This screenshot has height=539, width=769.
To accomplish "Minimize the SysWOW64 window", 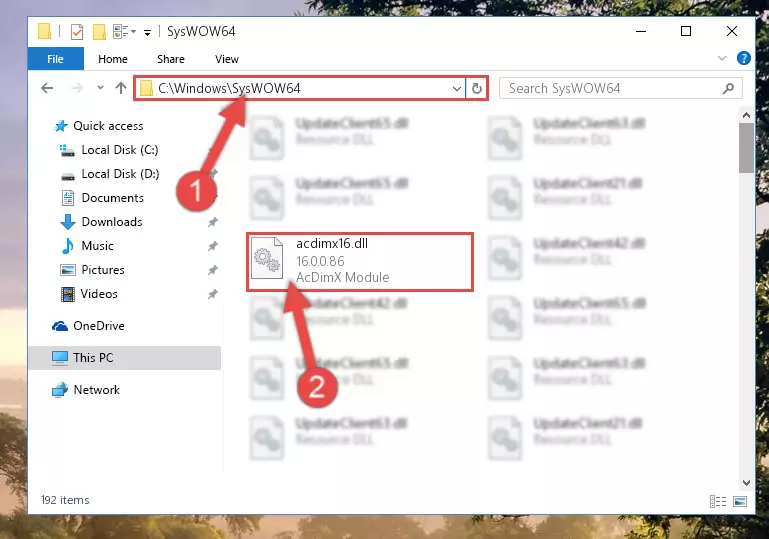I will coord(641,31).
